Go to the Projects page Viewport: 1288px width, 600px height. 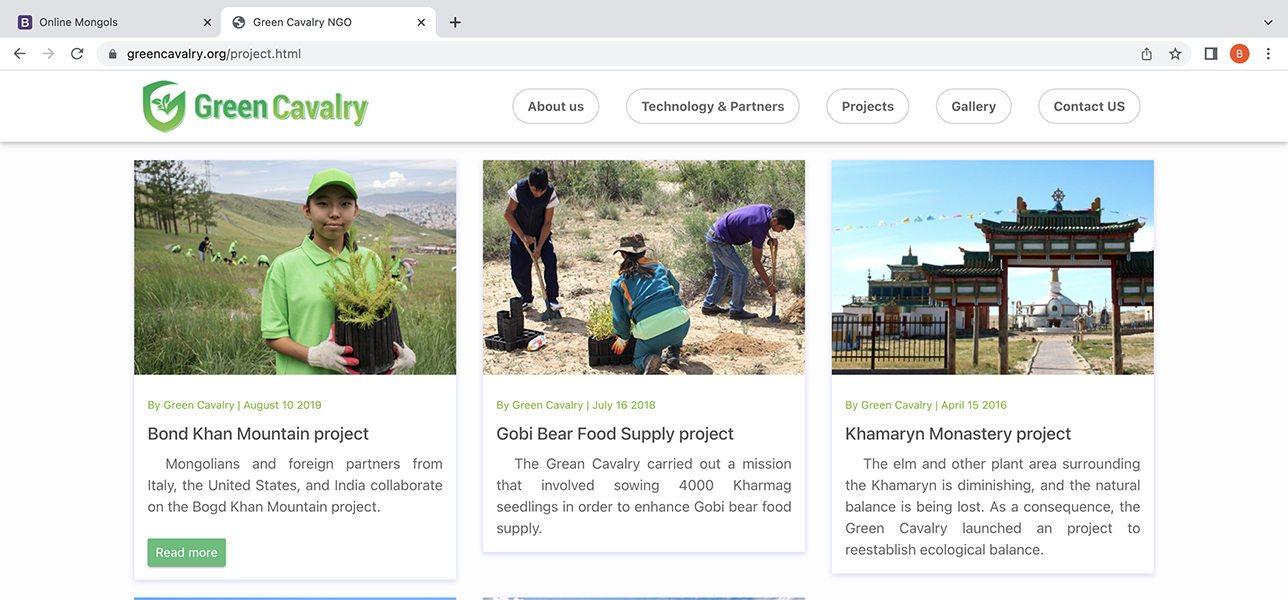pos(868,107)
